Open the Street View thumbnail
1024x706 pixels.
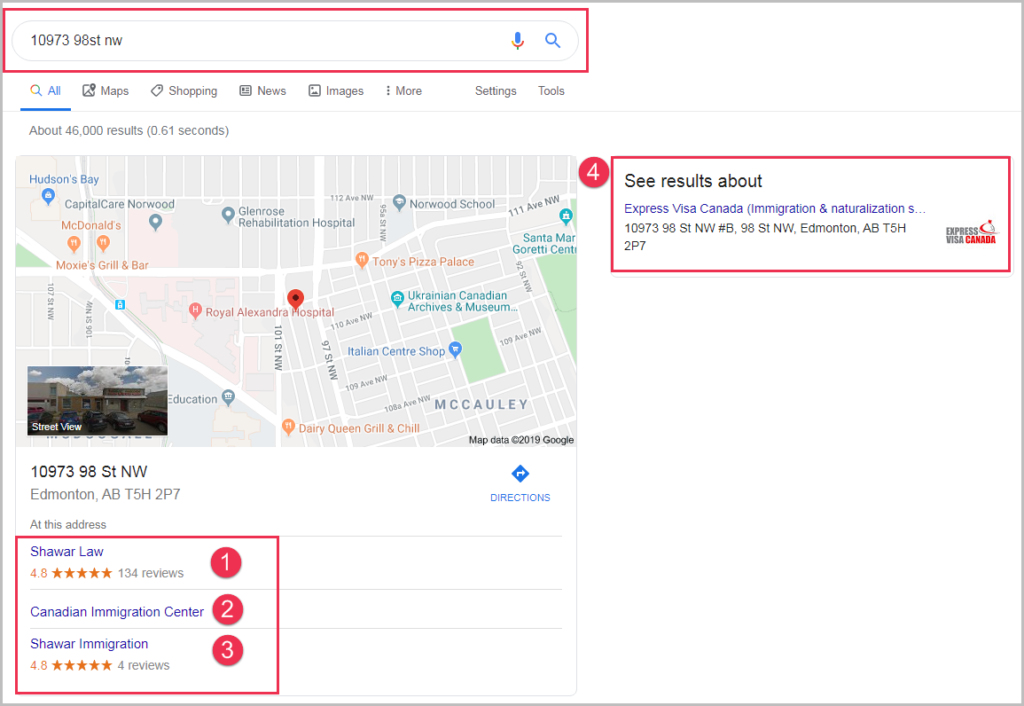tap(97, 400)
